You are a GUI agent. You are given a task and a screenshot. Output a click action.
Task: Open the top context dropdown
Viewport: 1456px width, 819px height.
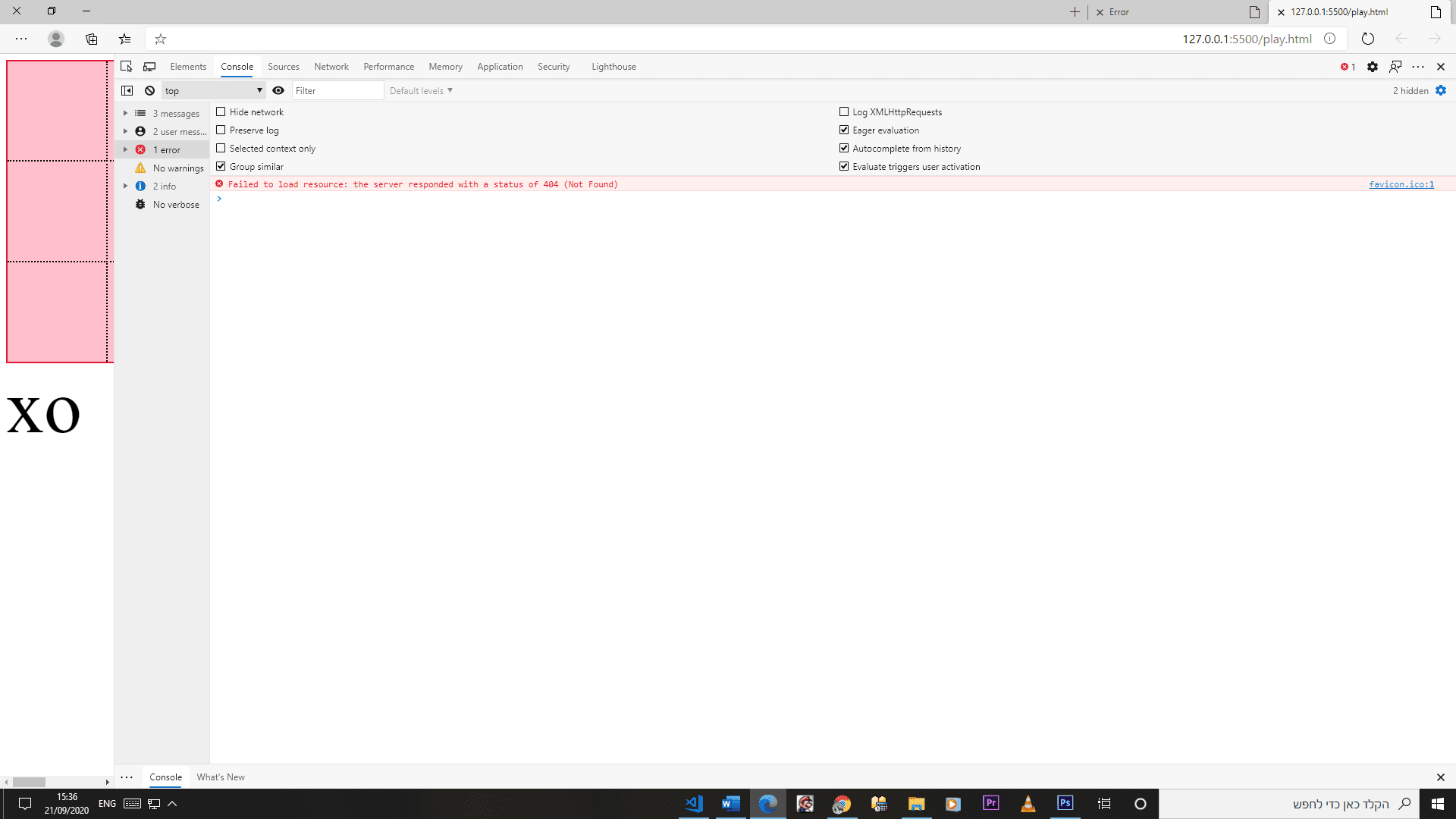click(x=213, y=91)
